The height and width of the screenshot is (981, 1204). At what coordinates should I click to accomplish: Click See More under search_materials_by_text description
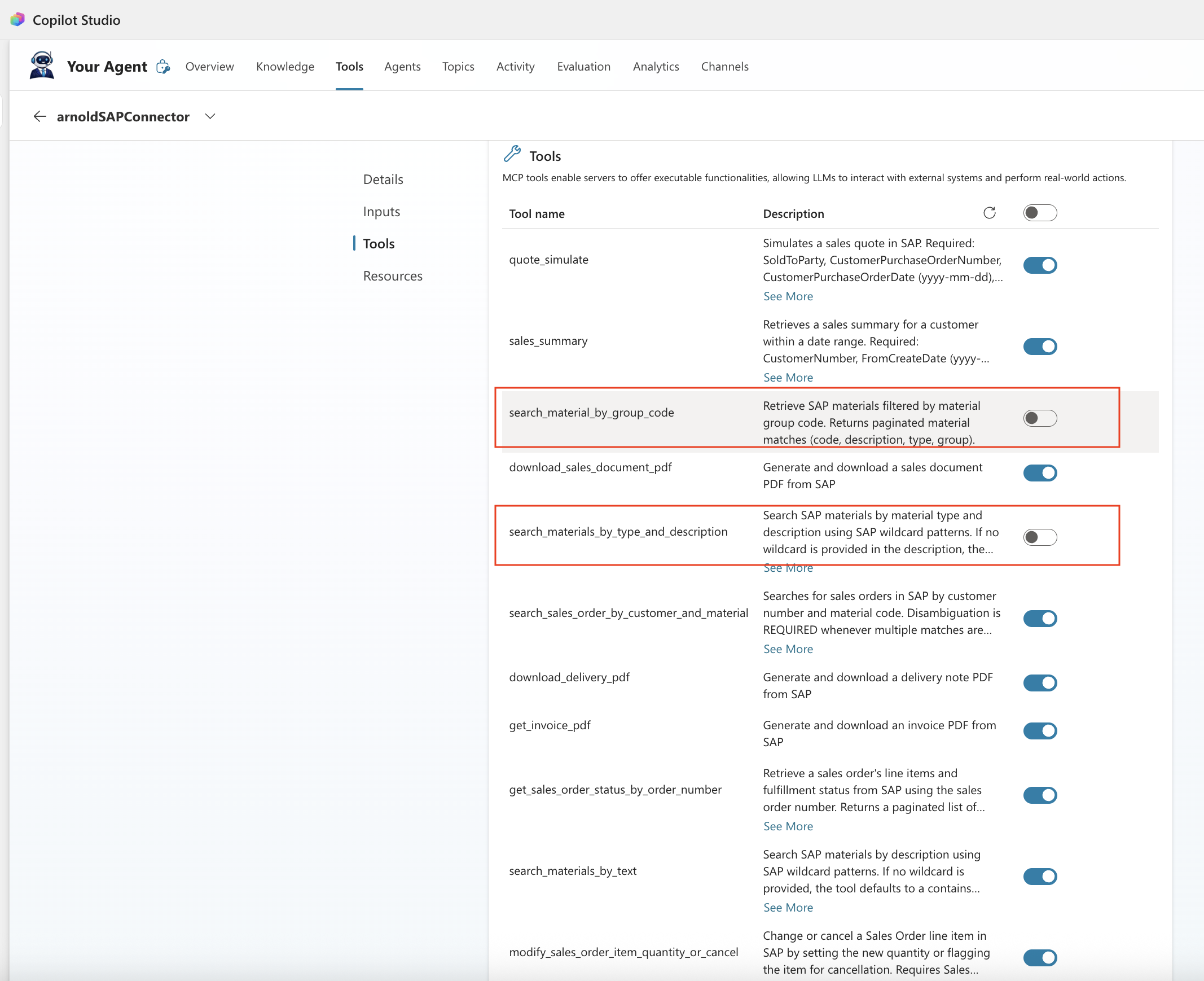788,908
